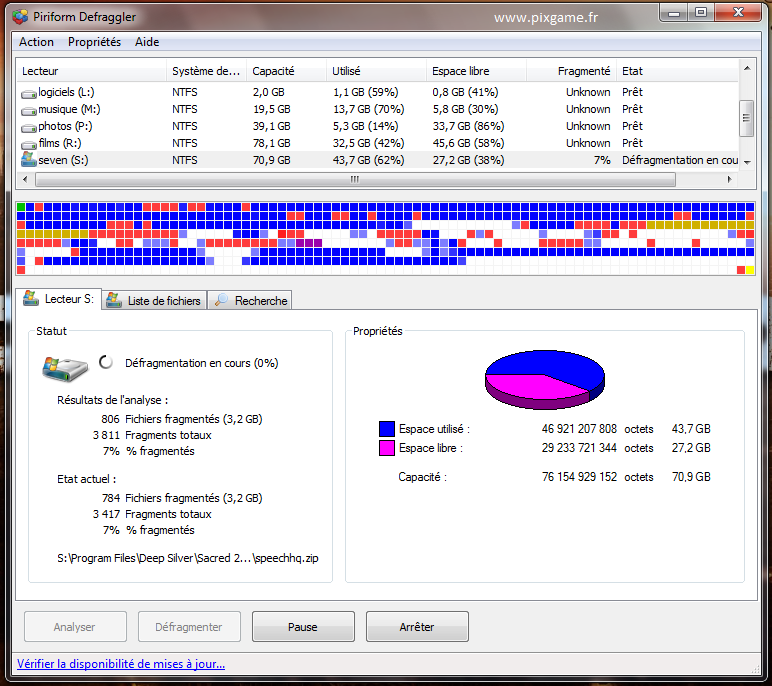Click the Pause button
The height and width of the screenshot is (686, 772).
pyautogui.click(x=303, y=627)
